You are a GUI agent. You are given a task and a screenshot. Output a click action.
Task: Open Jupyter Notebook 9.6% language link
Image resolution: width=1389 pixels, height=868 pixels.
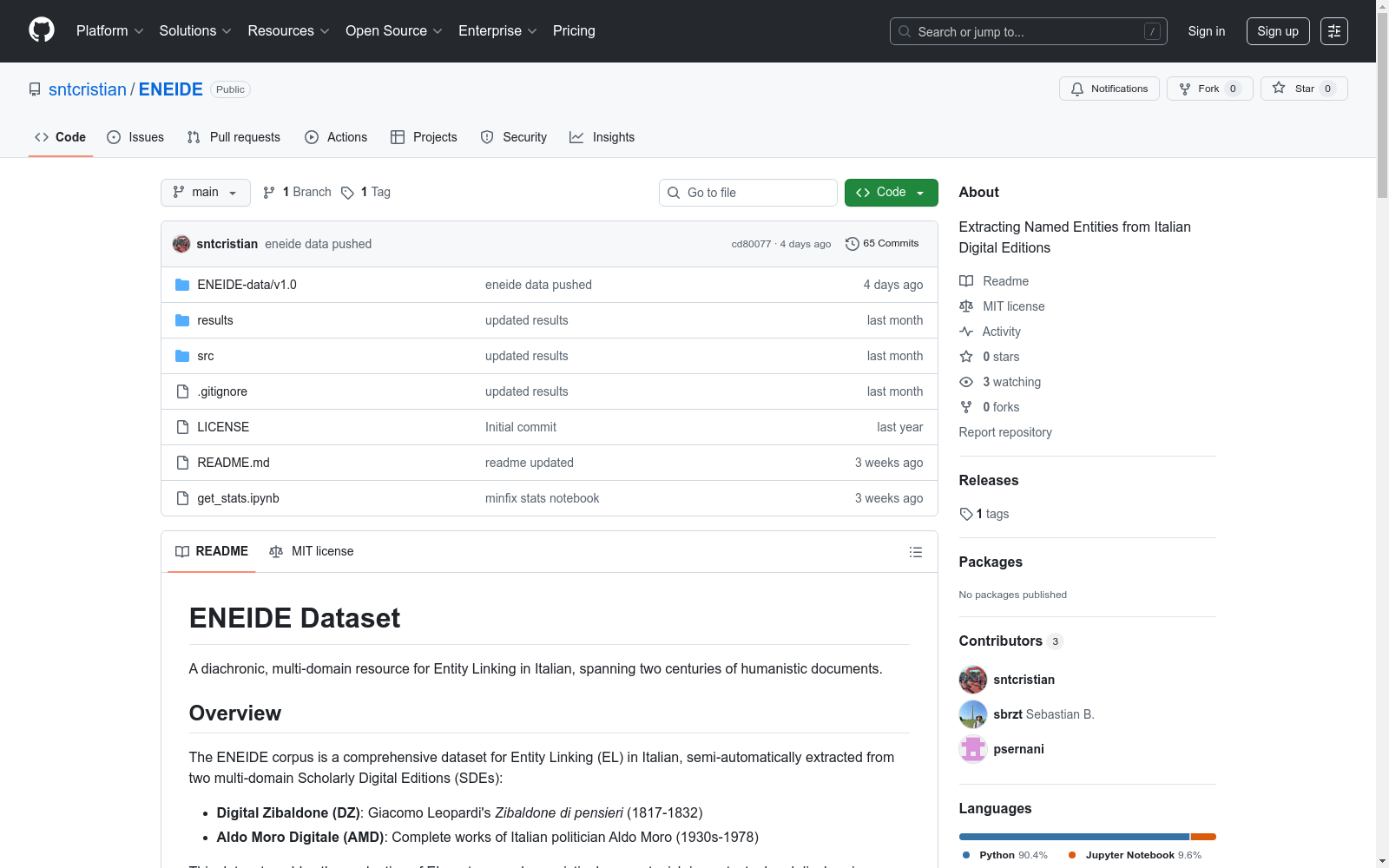click(1136, 855)
